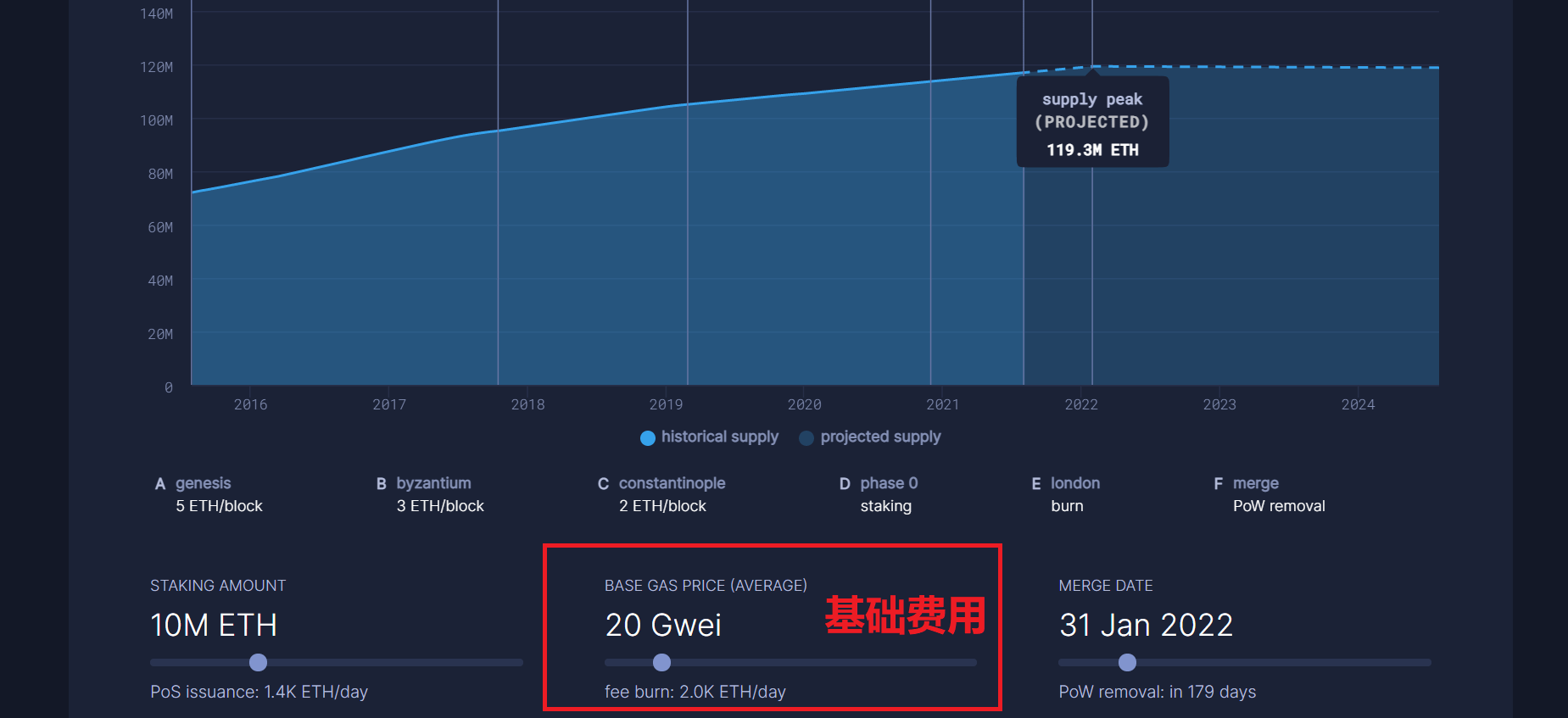Image resolution: width=1568 pixels, height=718 pixels.
Task: Toggle the projected supply legend label
Action: [x=880, y=437]
